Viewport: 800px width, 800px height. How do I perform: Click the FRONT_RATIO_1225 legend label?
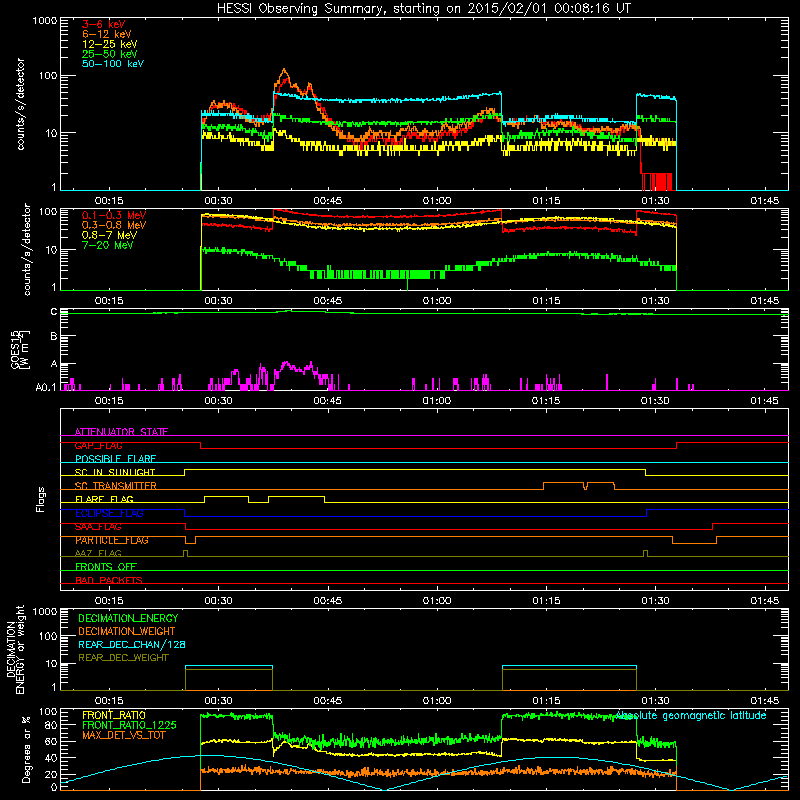(129, 725)
